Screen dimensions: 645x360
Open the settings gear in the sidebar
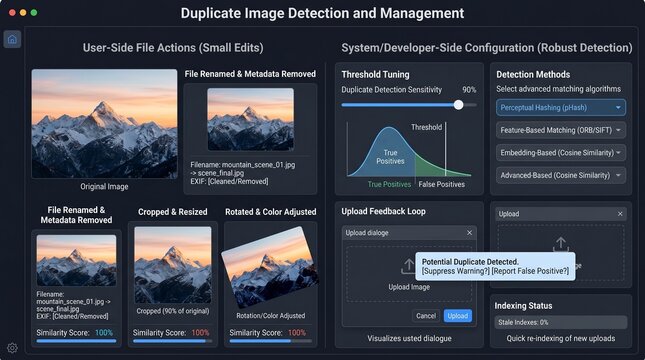pos(12,348)
